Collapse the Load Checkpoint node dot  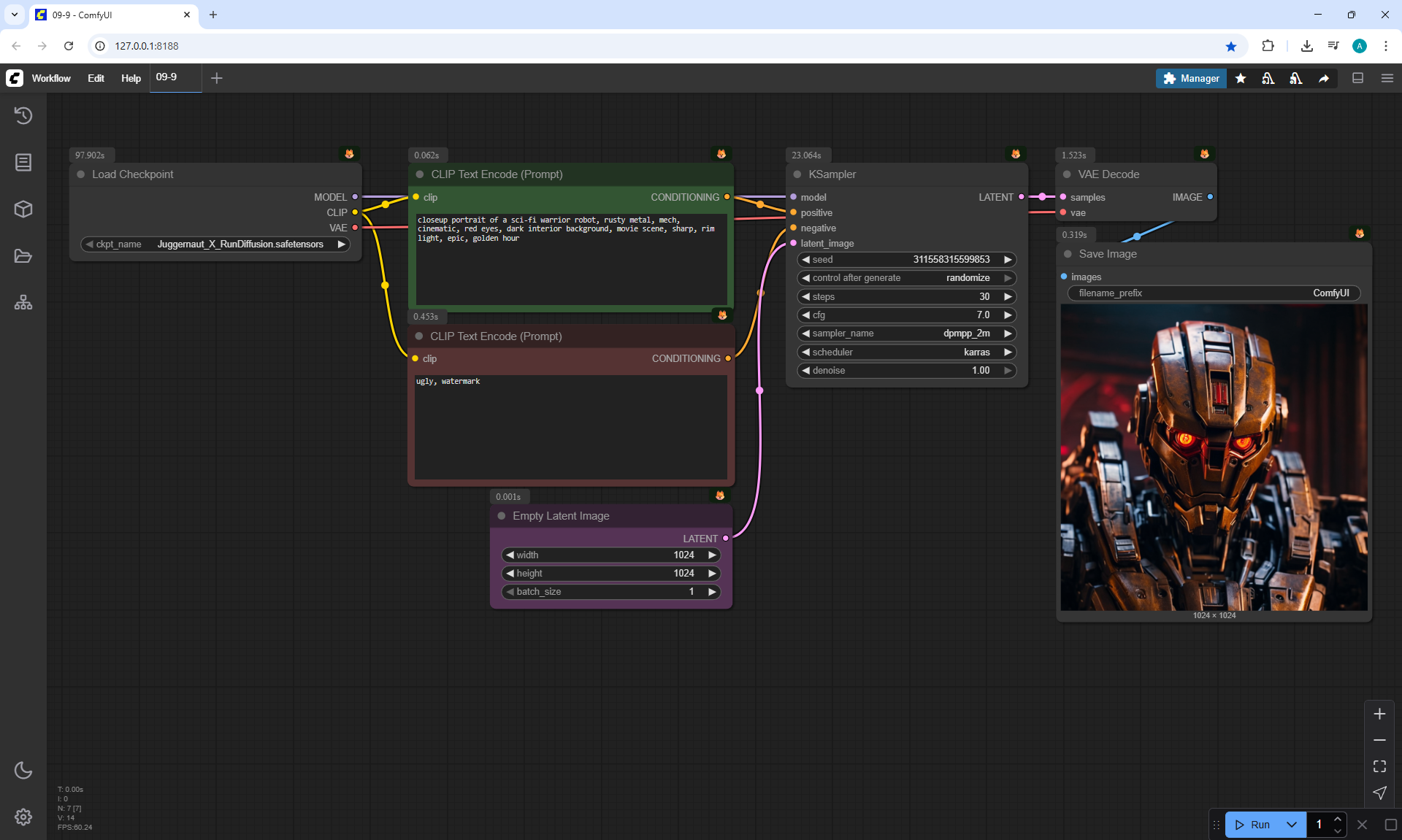click(x=81, y=174)
